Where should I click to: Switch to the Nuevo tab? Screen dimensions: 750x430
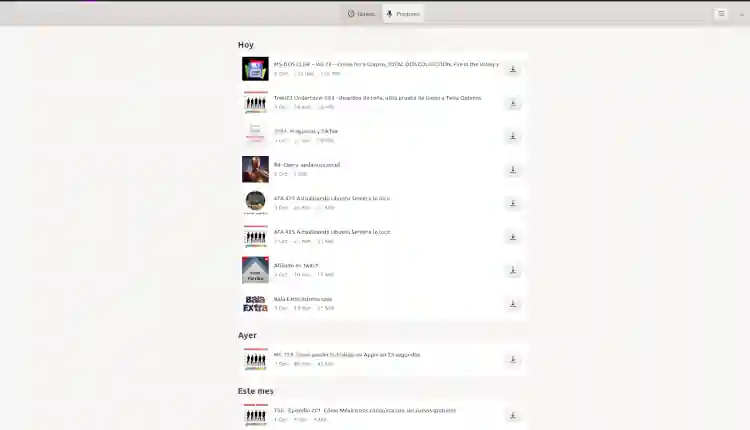361,14
